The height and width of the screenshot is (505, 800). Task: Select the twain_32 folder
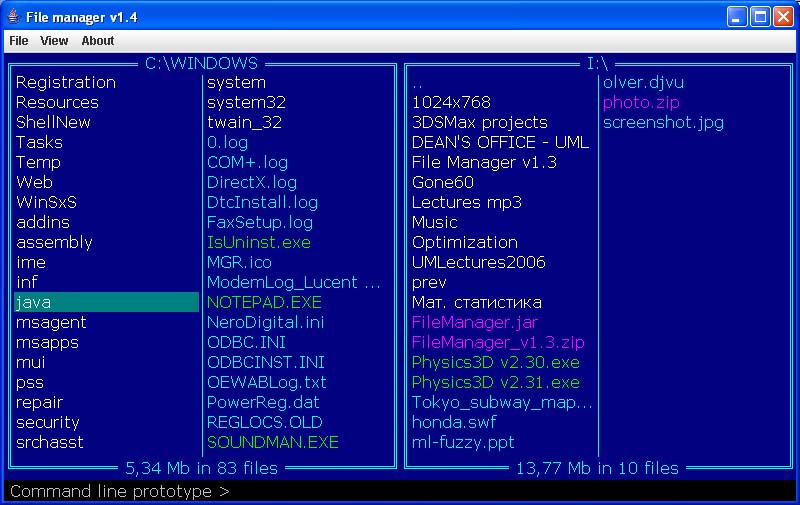pos(244,122)
